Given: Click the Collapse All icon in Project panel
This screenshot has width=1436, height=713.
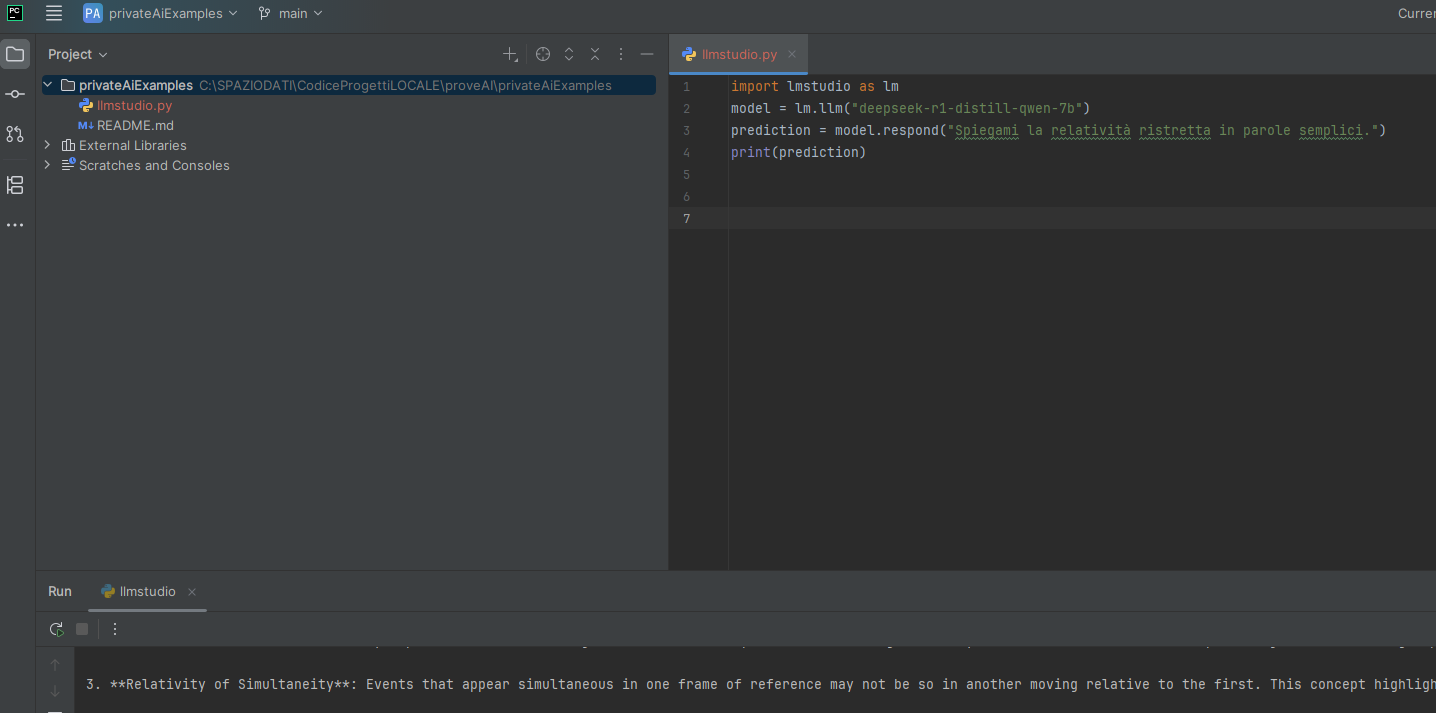Looking at the screenshot, I should [595, 54].
